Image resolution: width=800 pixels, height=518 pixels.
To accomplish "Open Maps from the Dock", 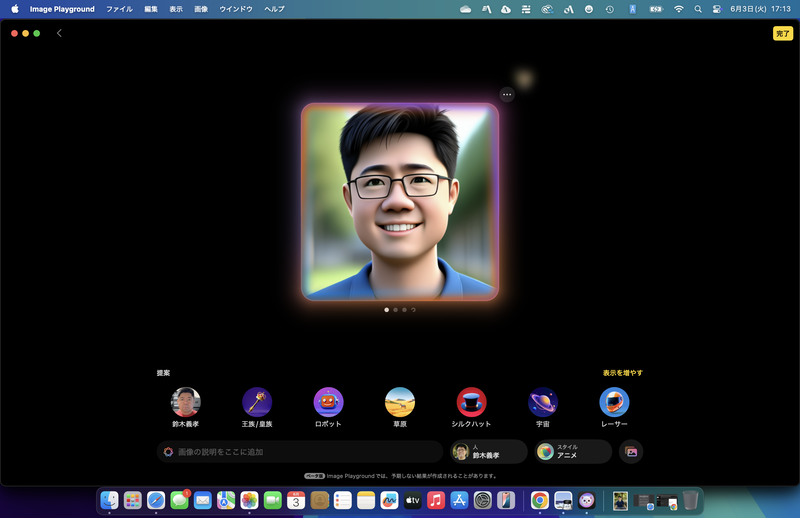I will click(226, 501).
